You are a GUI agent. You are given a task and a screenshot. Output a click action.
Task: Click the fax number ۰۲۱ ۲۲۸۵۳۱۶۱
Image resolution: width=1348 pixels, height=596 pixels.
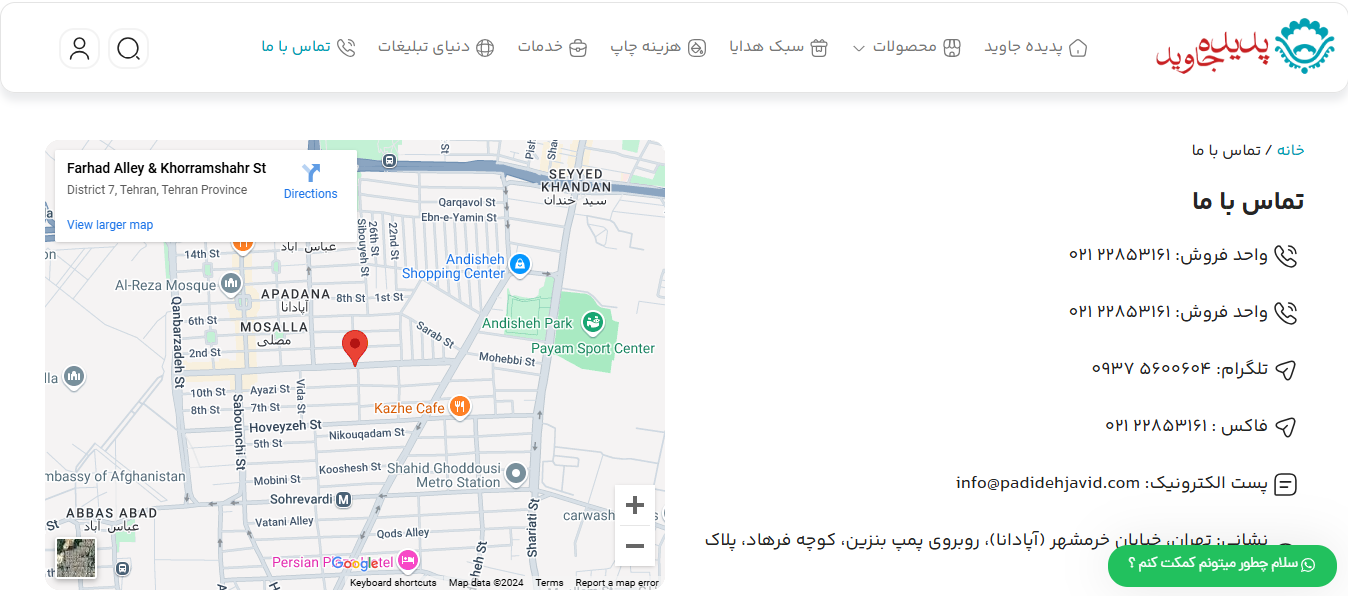(1156, 426)
